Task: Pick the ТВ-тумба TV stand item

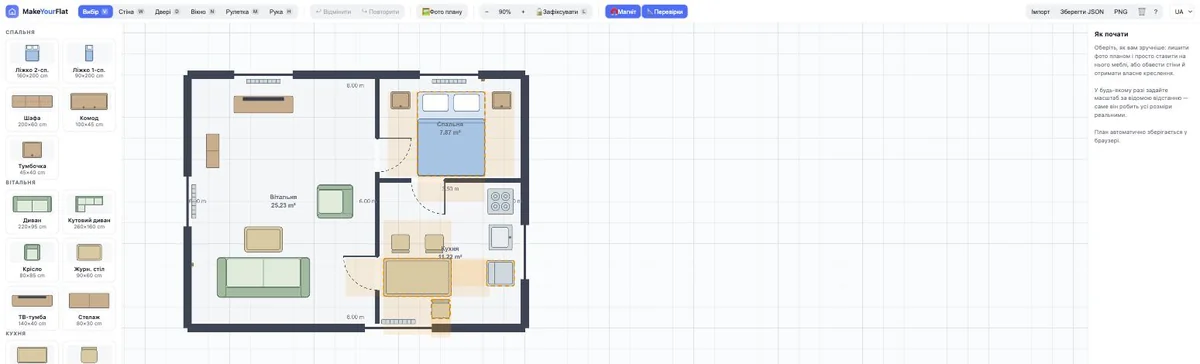Action: (x=32, y=308)
